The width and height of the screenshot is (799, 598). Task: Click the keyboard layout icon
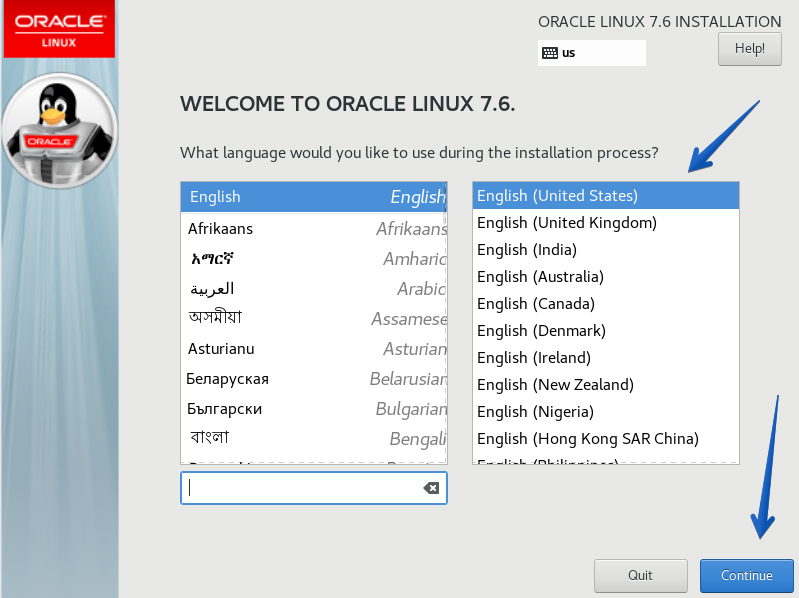point(549,53)
